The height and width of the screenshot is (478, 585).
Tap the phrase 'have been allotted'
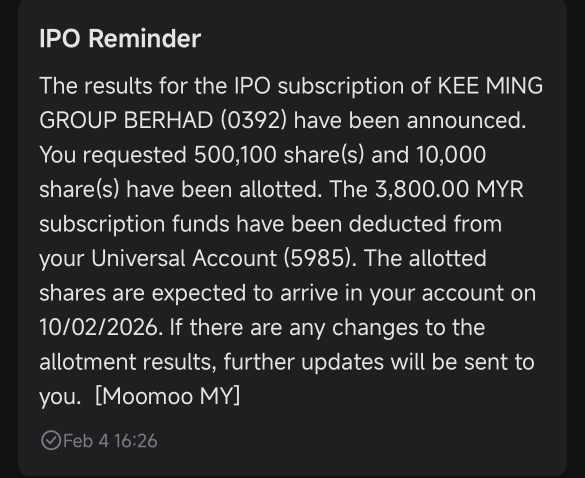click(224, 189)
